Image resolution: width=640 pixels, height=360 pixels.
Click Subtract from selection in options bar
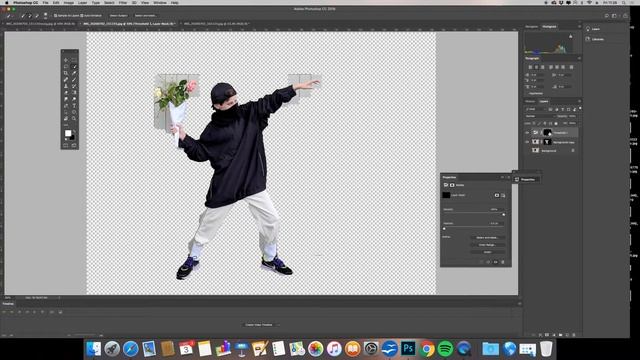pyautogui.click(x=37, y=16)
